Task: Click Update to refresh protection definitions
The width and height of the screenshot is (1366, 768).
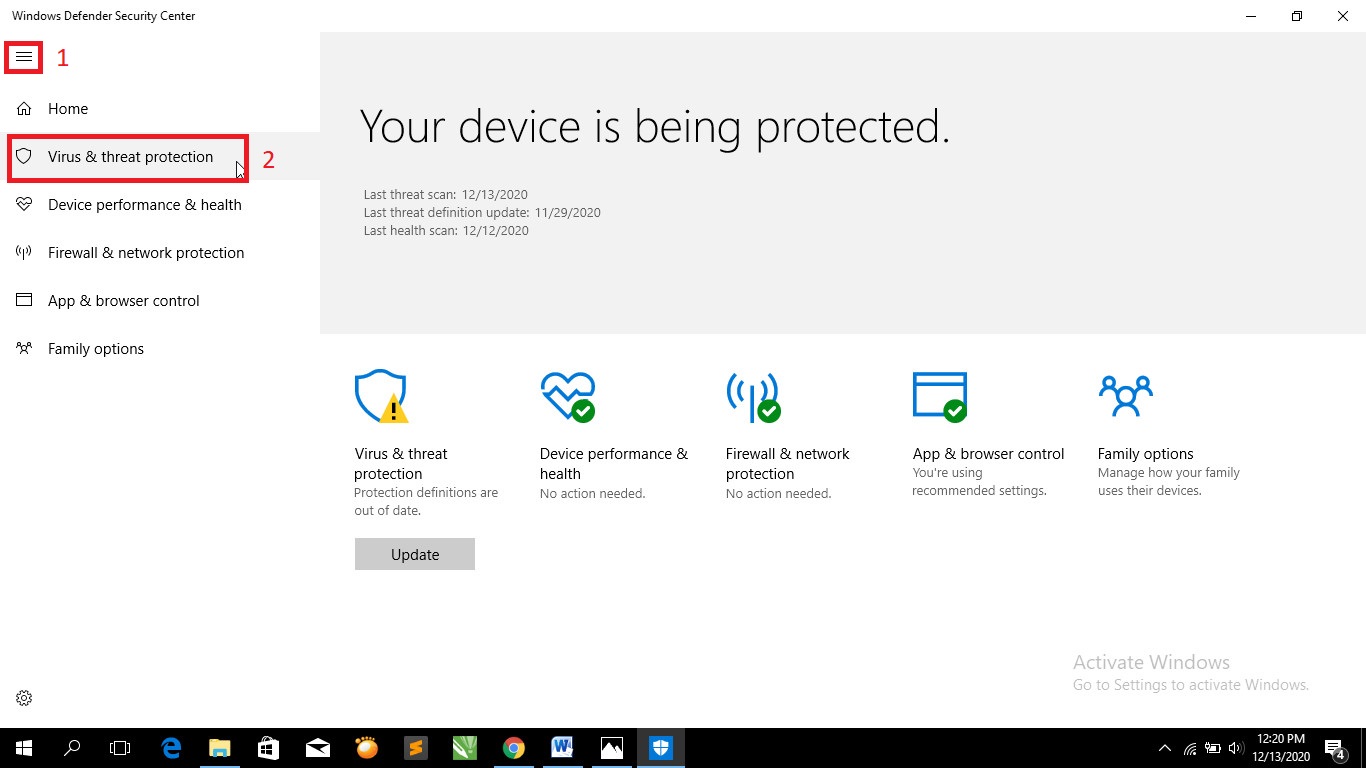Action: pyautogui.click(x=414, y=554)
